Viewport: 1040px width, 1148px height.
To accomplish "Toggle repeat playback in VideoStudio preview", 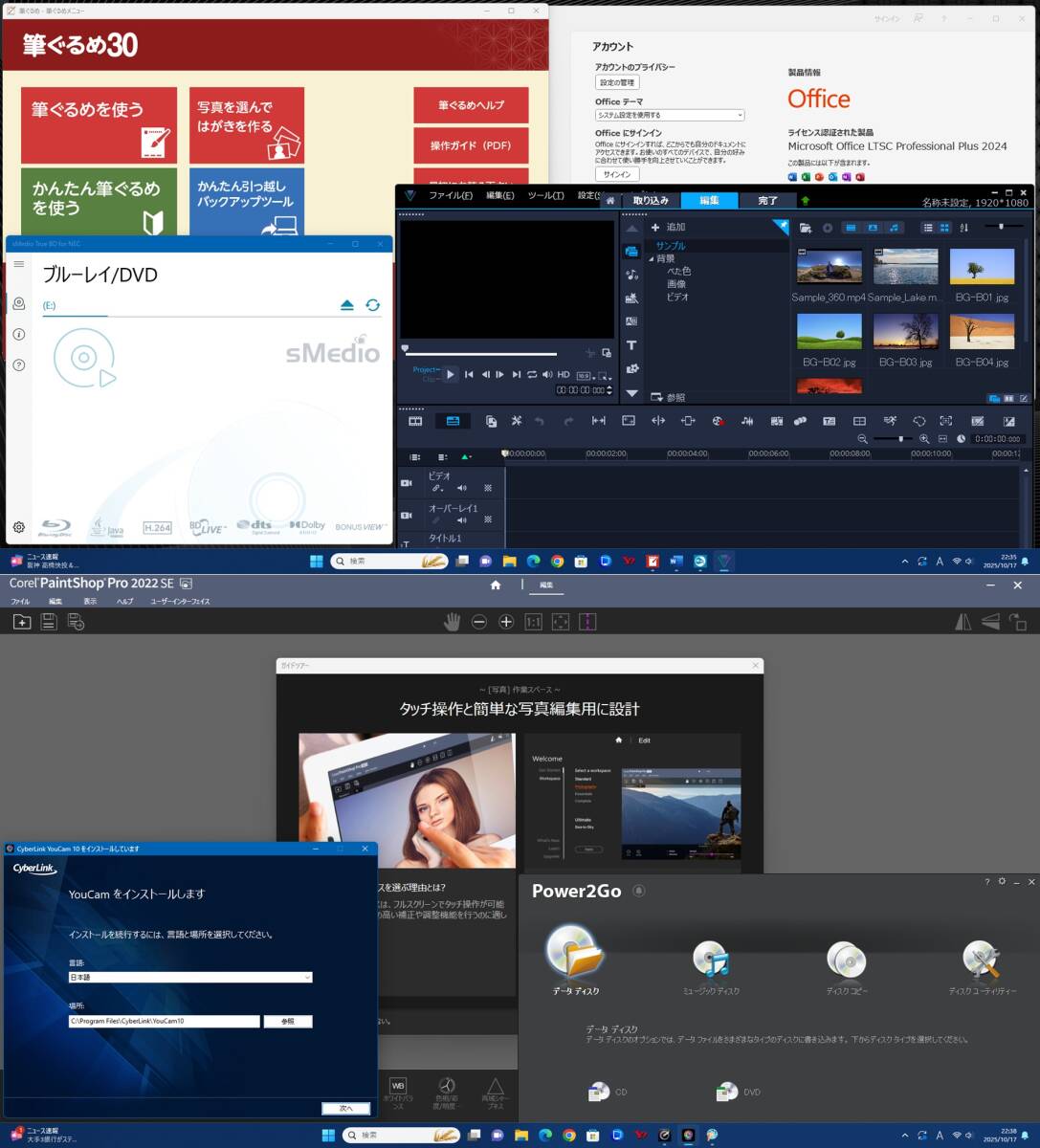I will [532, 375].
